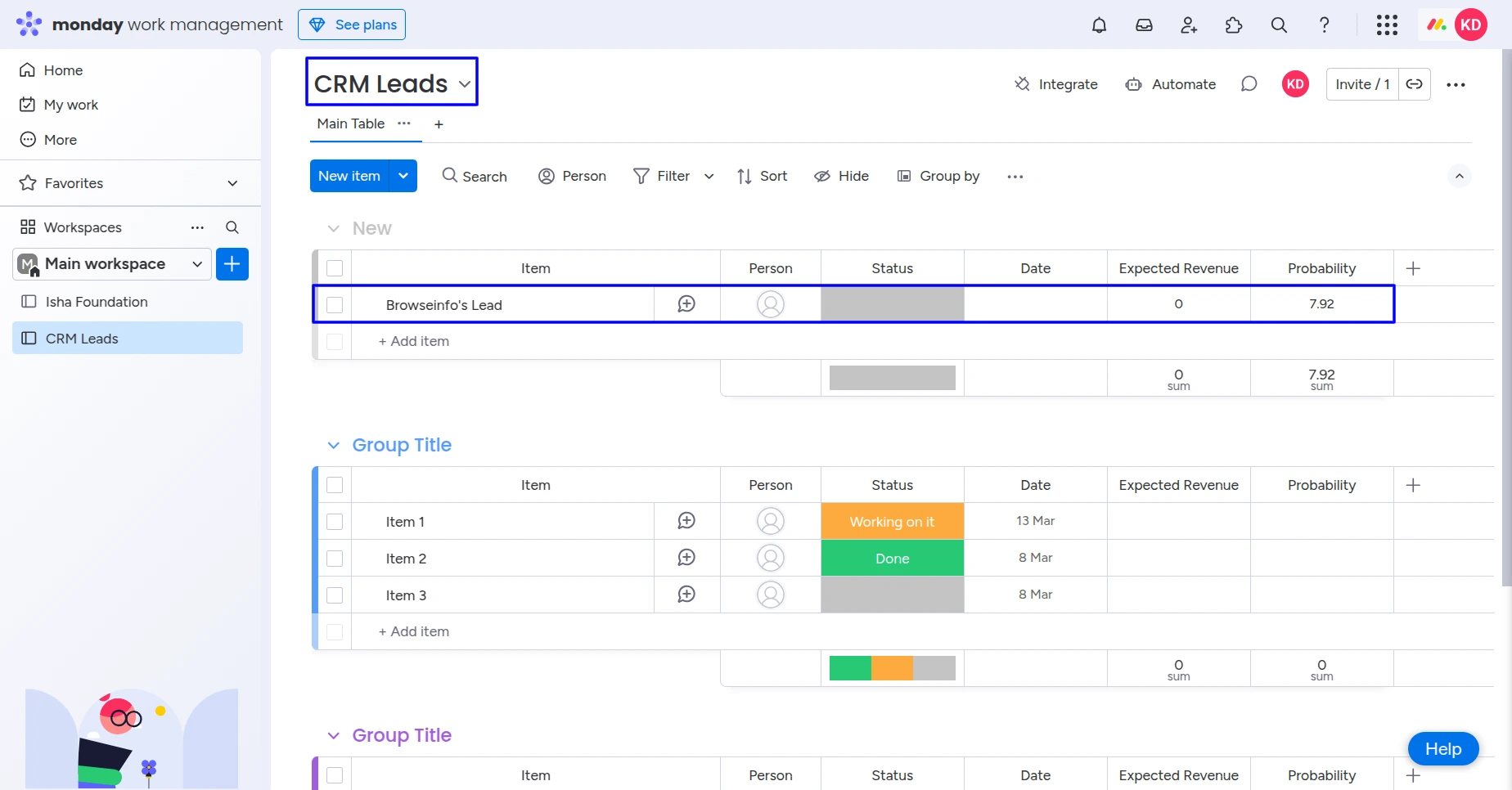The width and height of the screenshot is (1512, 790).
Task: Open the help question mark icon
Action: point(1324,25)
